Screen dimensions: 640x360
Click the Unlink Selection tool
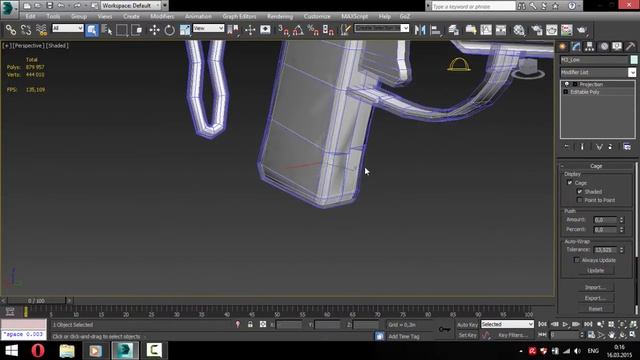26,30
